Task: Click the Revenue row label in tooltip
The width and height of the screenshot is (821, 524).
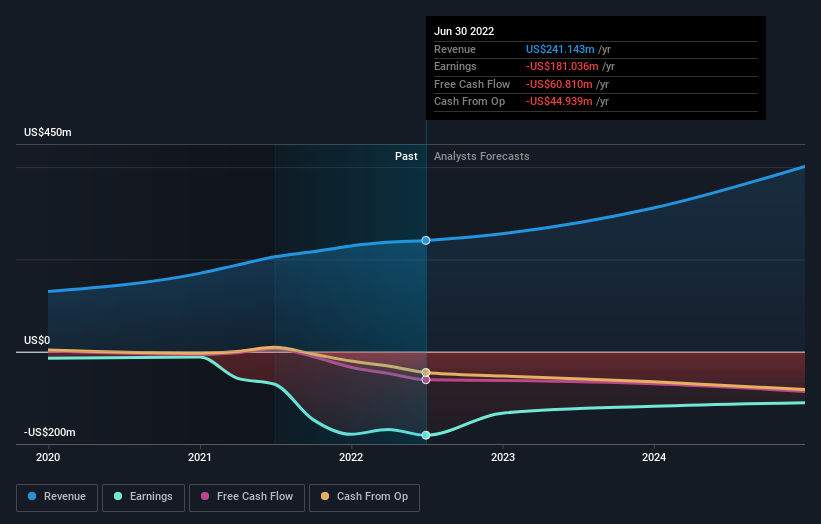Action: point(454,49)
